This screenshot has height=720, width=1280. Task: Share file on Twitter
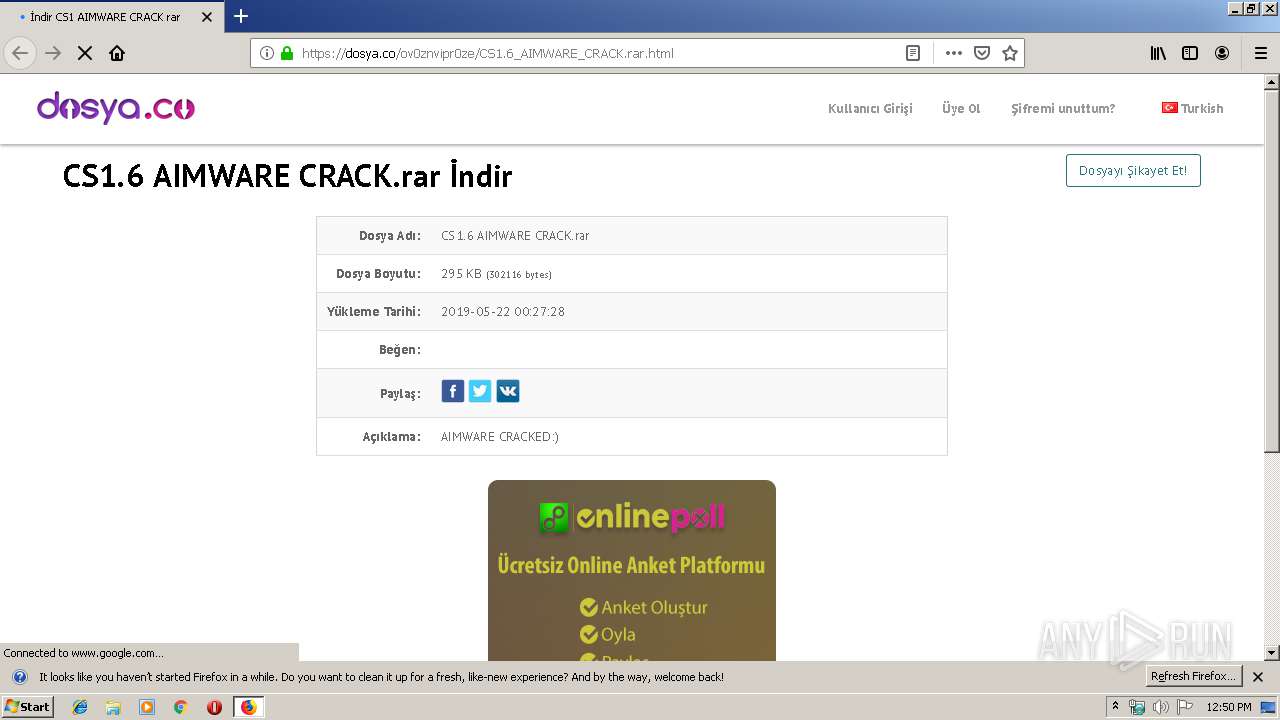tap(480, 391)
